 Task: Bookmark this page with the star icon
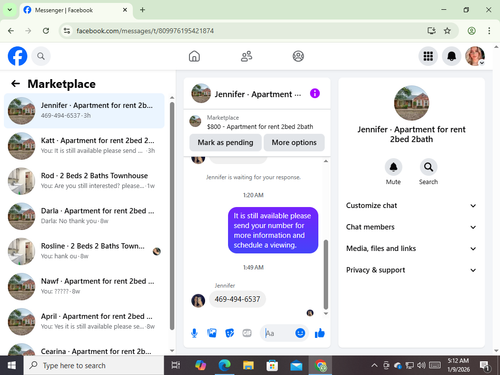click(x=447, y=31)
